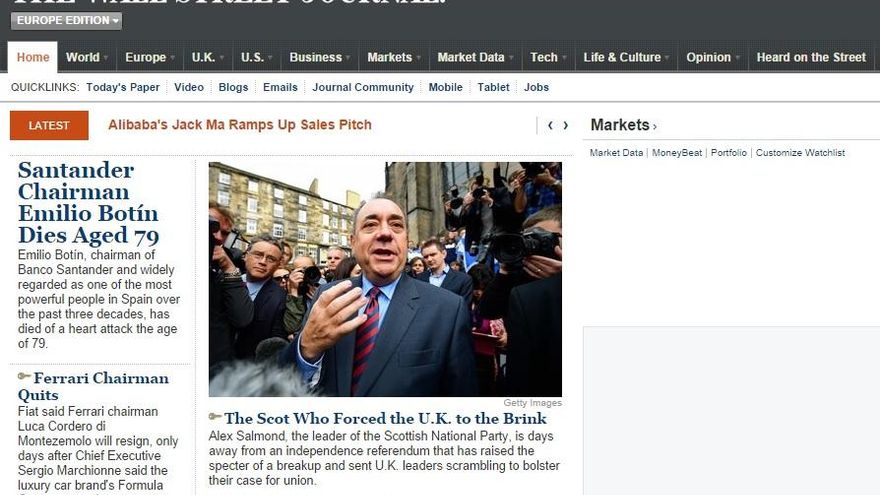Open the Markets section arrow
This screenshot has width=880, height=495.
654,127
